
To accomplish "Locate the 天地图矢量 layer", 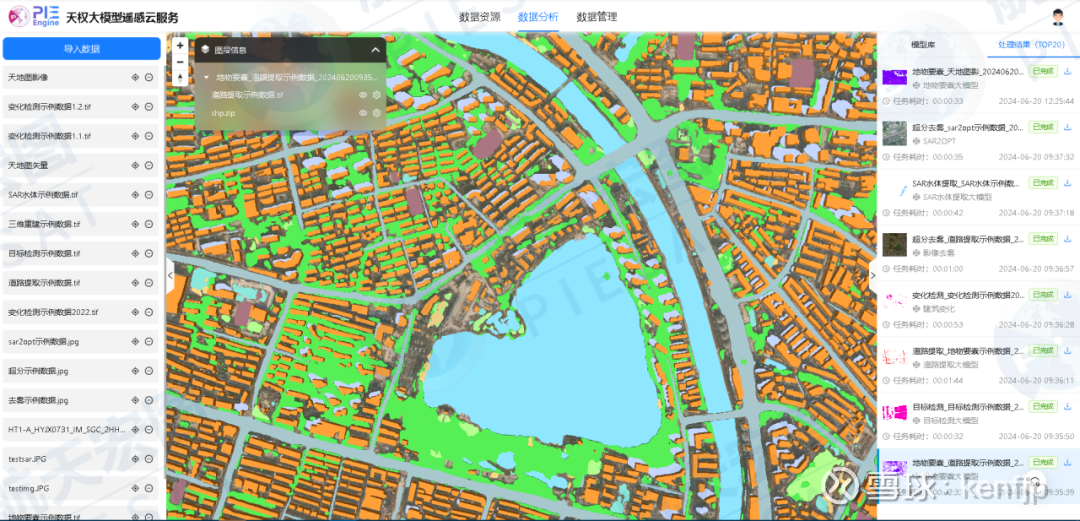I will pyautogui.click(x=135, y=165).
